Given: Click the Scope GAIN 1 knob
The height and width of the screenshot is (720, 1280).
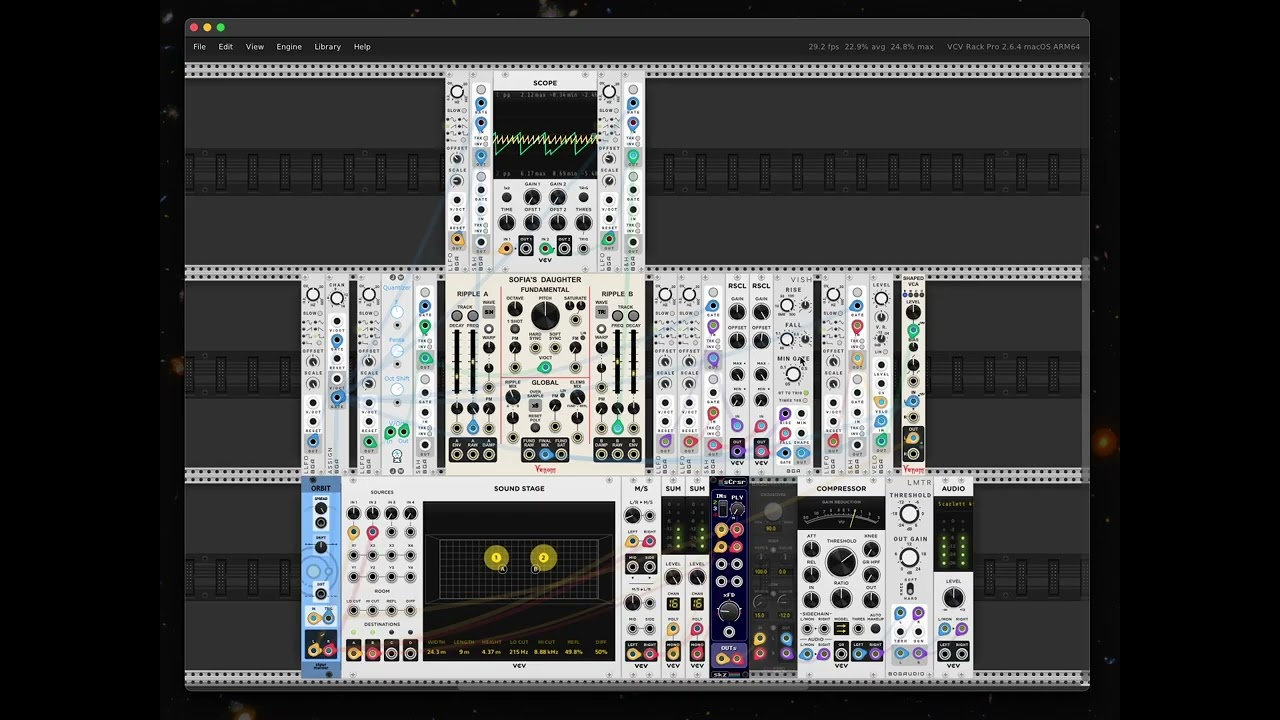Looking at the screenshot, I should click(532, 198).
